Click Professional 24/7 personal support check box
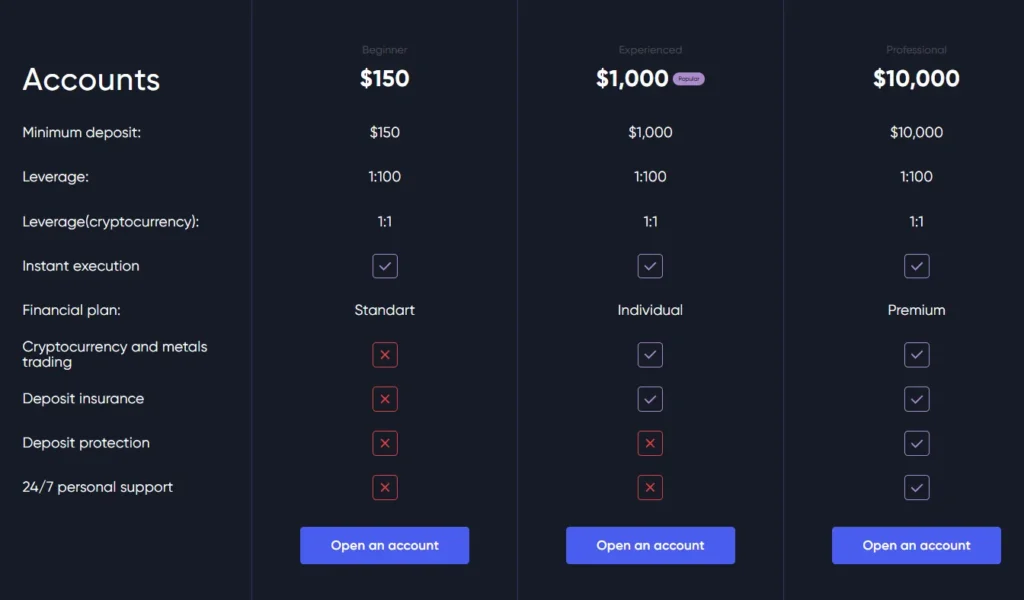This screenshot has height=600, width=1024. (916, 487)
